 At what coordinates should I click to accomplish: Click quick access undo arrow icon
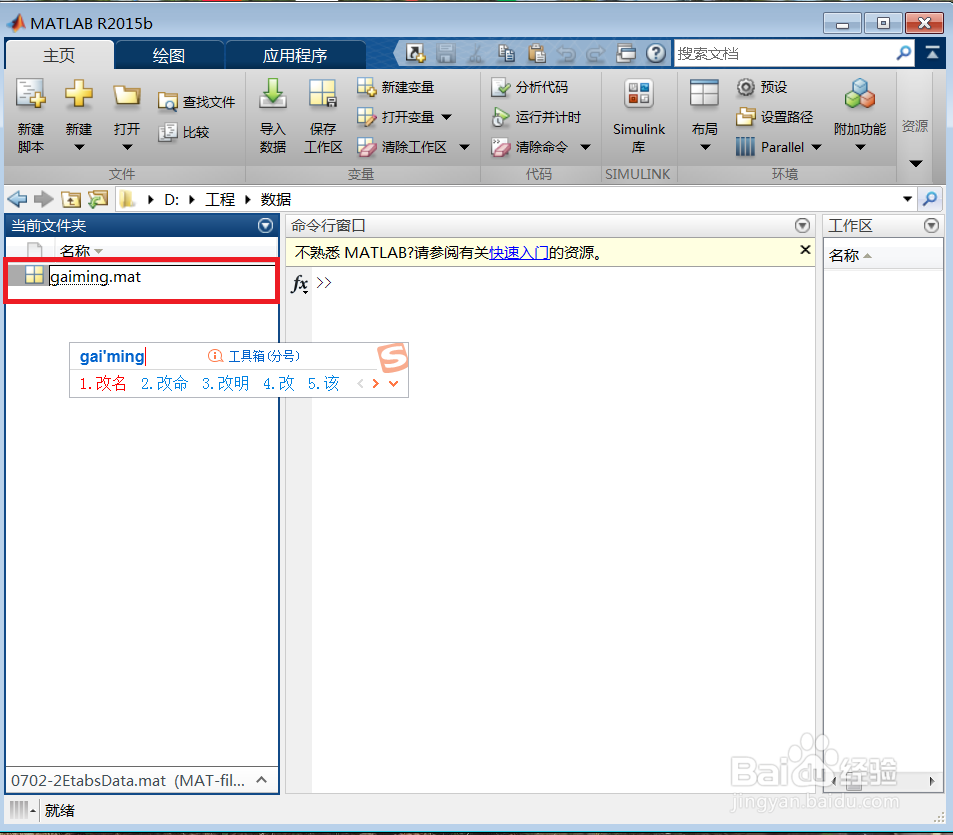pyautogui.click(x=566, y=54)
